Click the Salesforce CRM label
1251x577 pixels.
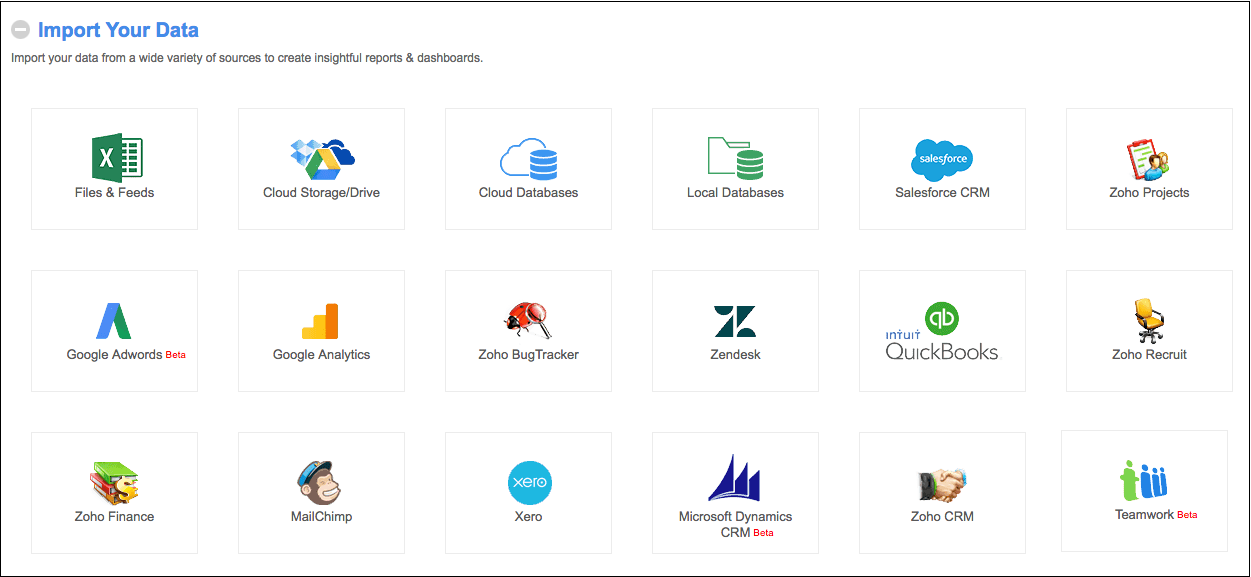tap(942, 192)
